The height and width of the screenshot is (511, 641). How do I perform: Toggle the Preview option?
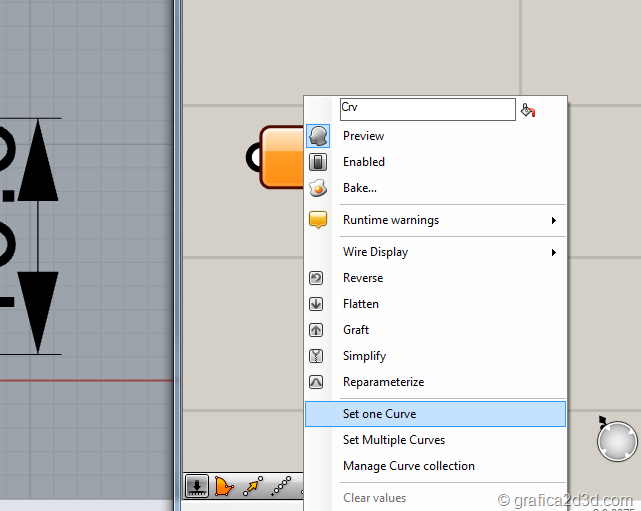[x=363, y=136]
